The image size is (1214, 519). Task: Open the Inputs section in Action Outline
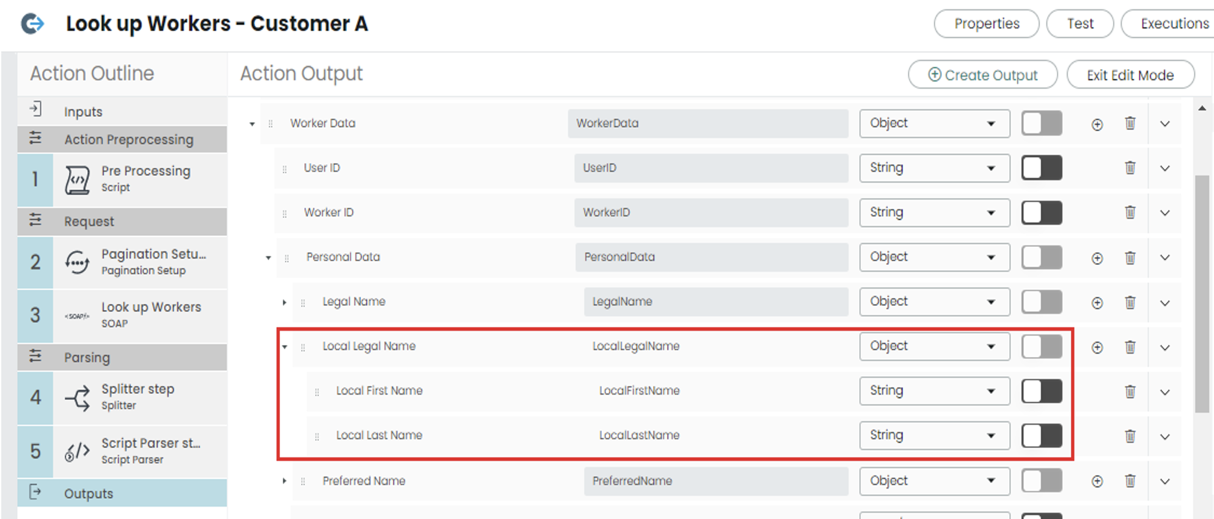click(123, 112)
